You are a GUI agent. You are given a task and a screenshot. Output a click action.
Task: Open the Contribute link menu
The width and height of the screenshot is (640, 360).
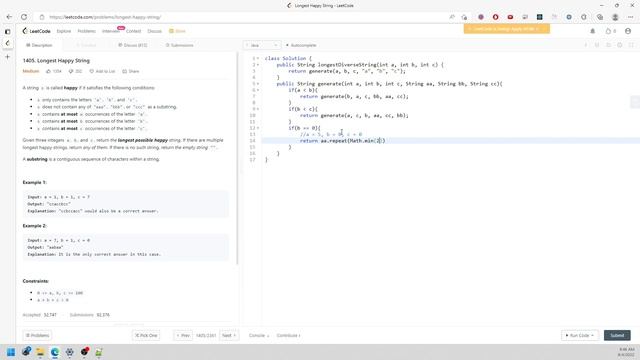[x=288, y=336]
